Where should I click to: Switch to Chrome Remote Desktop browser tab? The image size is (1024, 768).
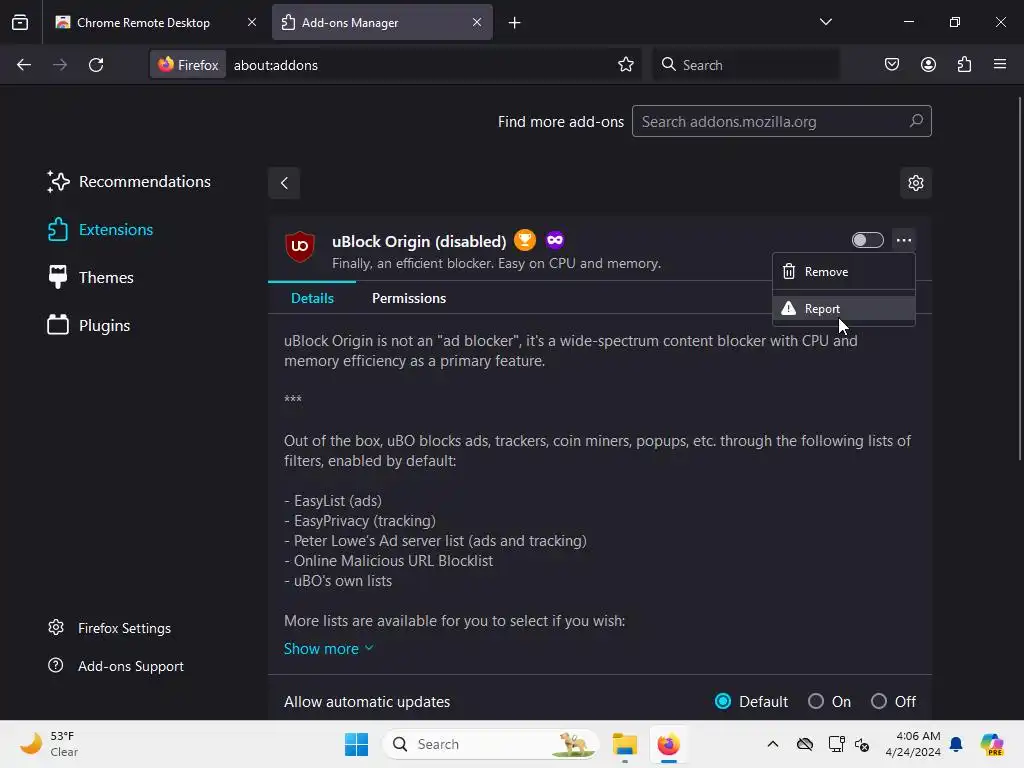click(x=155, y=22)
